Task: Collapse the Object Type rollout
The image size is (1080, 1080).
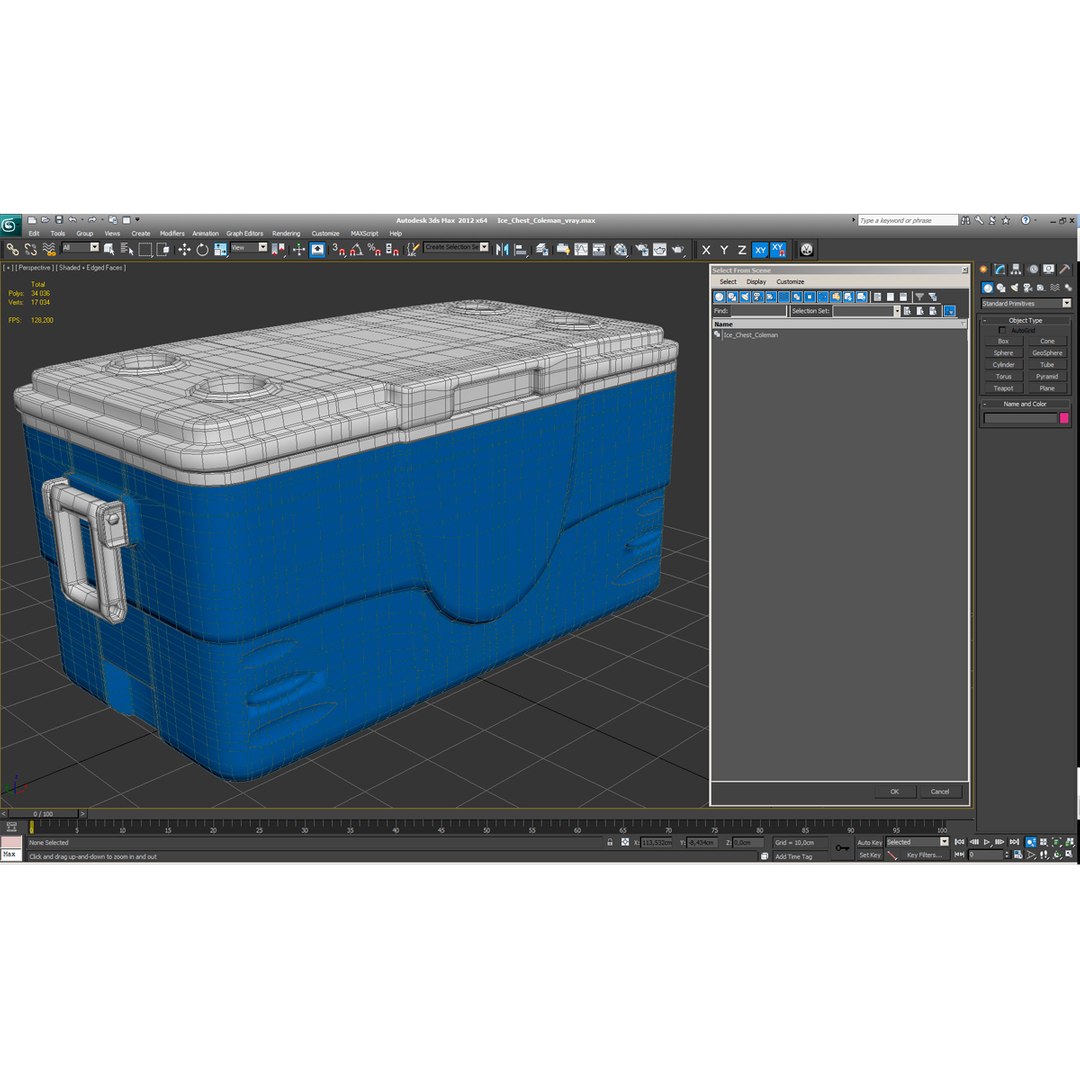Action: [1025, 320]
